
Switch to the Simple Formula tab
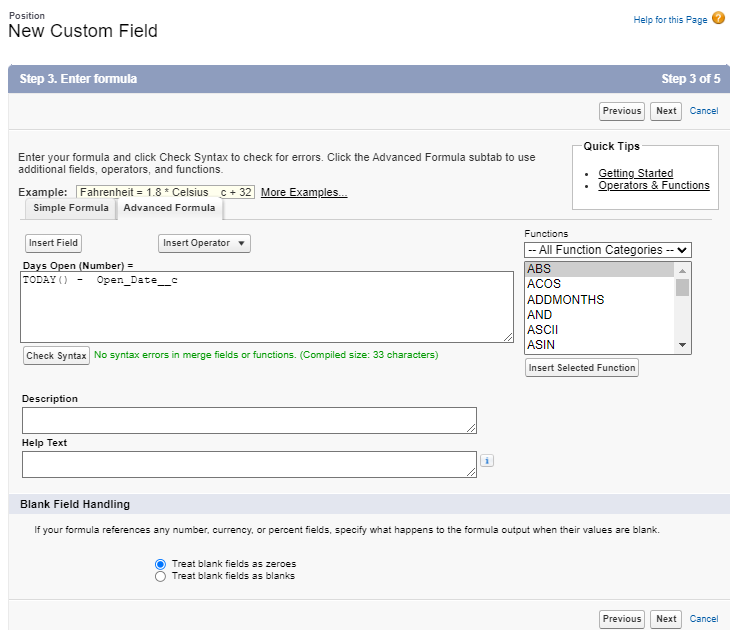pos(71,208)
